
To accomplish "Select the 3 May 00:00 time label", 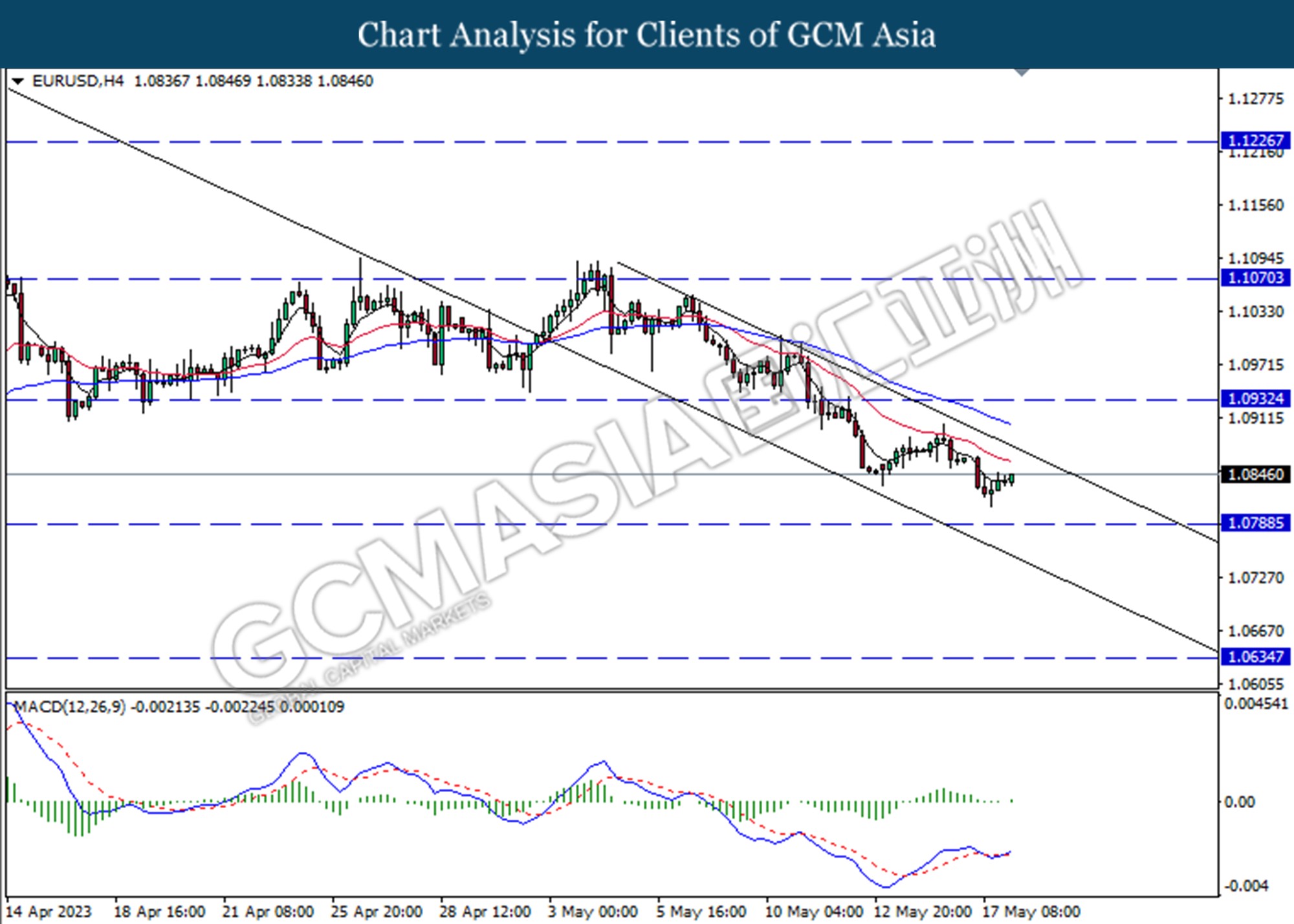I will coord(593,912).
